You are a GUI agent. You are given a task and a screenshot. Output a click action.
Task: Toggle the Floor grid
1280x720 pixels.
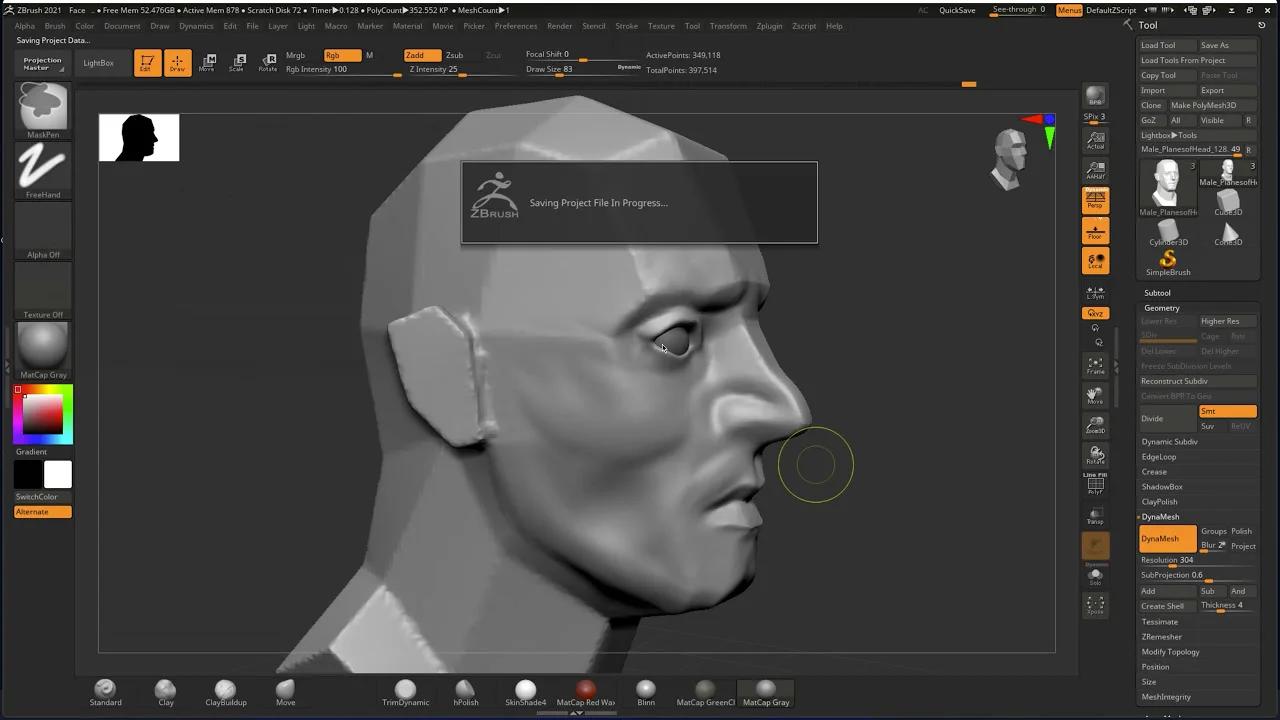pyautogui.click(x=1095, y=230)
